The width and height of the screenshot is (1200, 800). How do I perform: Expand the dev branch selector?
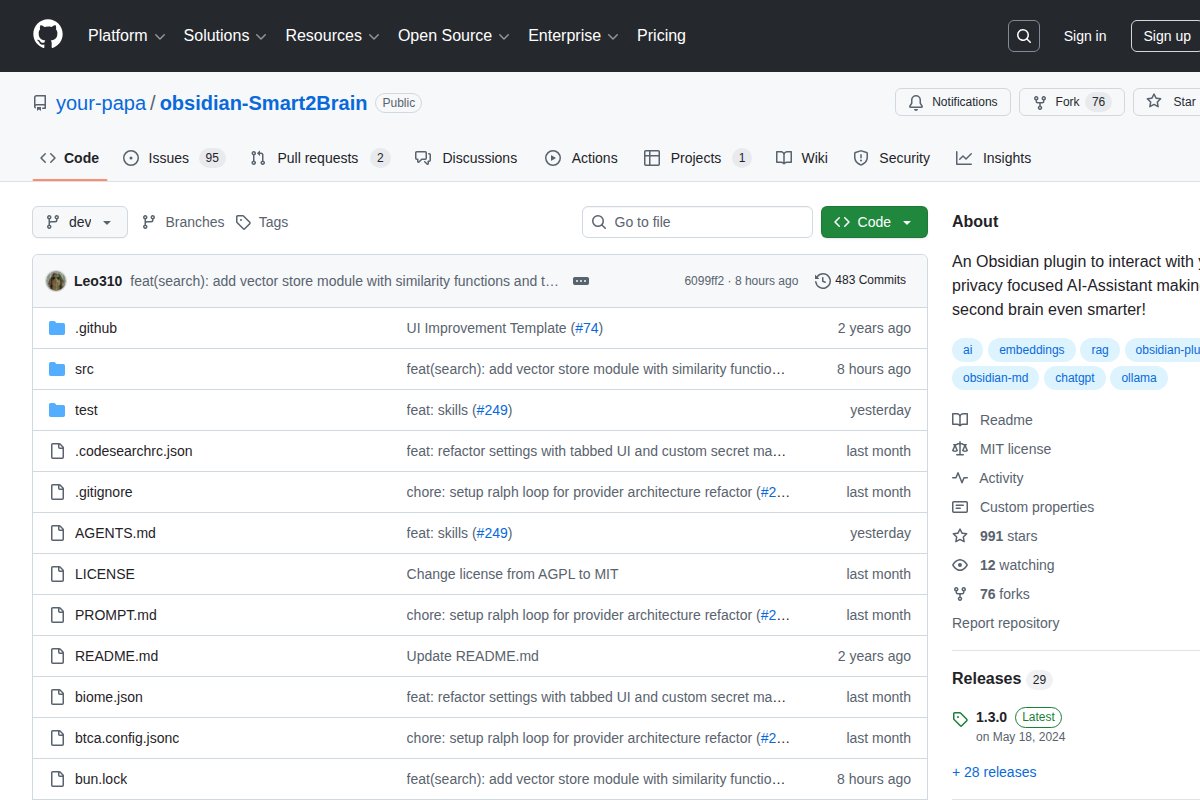pos(80,222)
